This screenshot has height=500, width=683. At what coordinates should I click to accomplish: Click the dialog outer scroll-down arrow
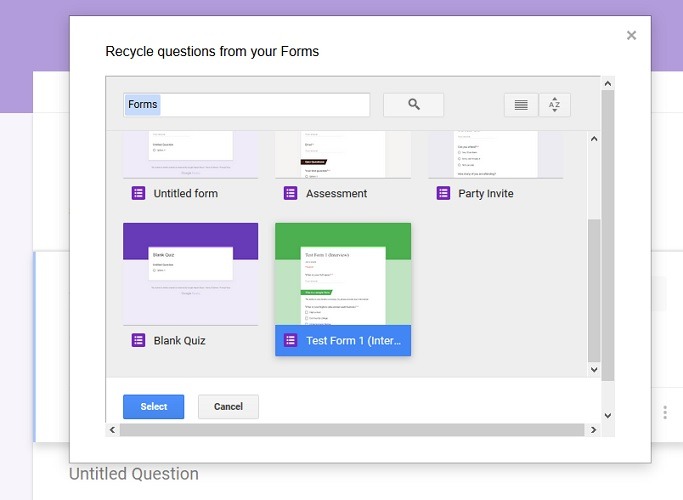[x=608, y=416]
